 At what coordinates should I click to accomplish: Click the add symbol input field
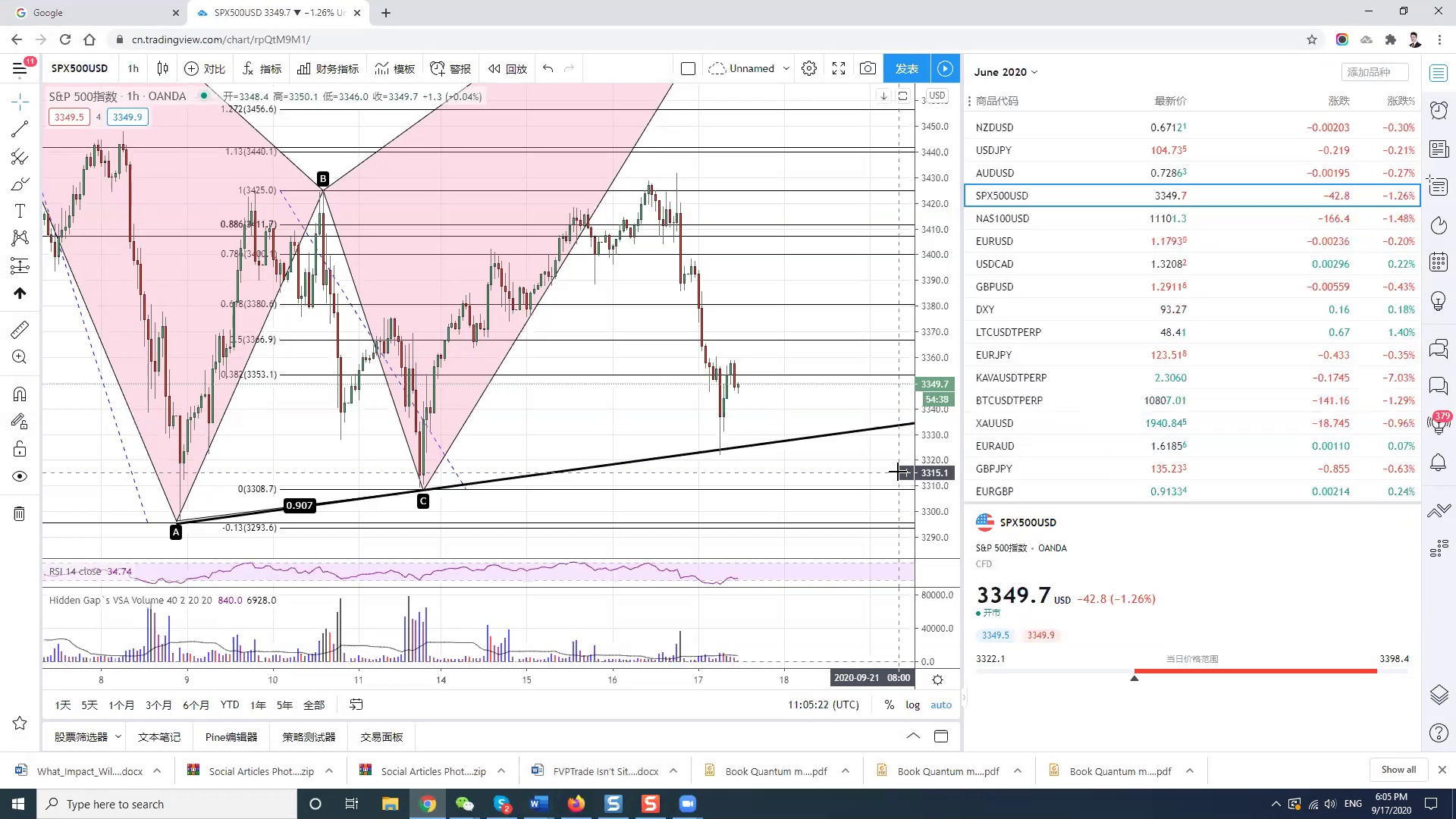point(1374,72)
